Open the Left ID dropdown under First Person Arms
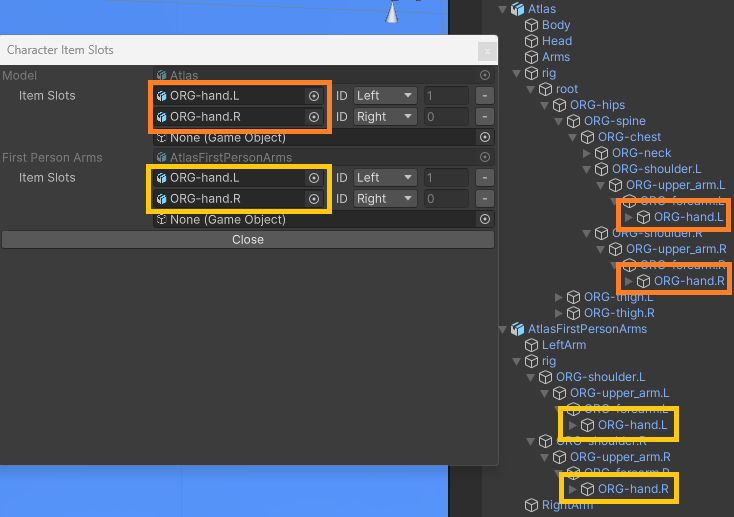Image resolution: width=734 pixels, height=517 pixels. [x=385, y=178]
